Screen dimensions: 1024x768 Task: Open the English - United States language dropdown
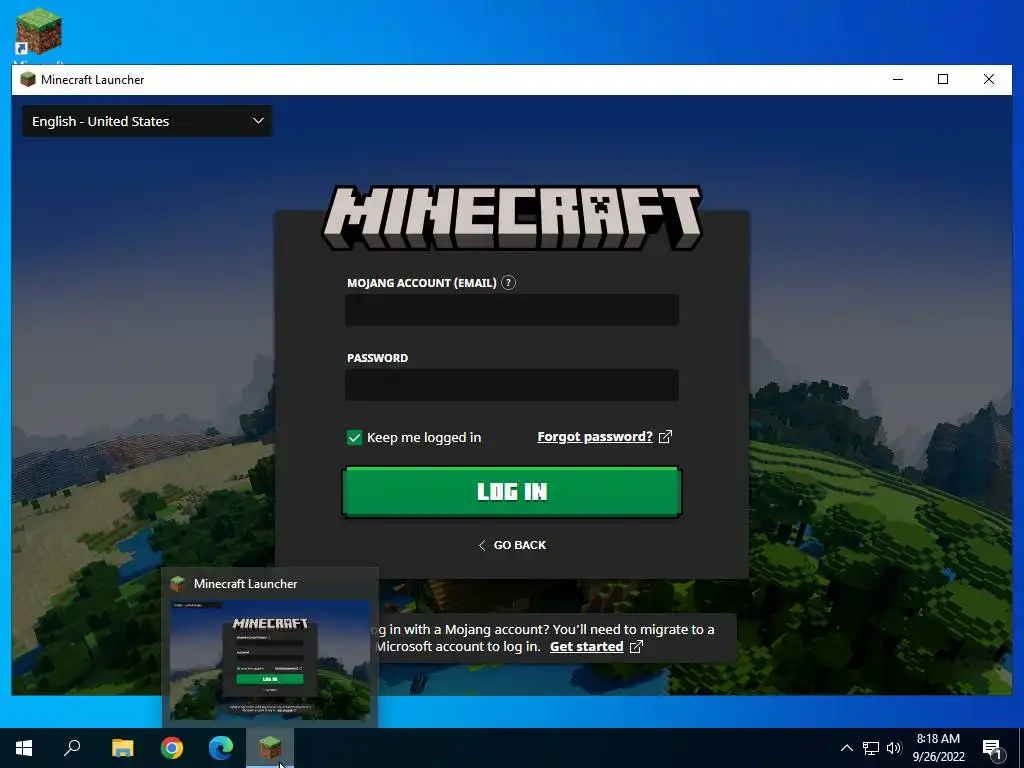pyautogui.click(x=147, y=121)
